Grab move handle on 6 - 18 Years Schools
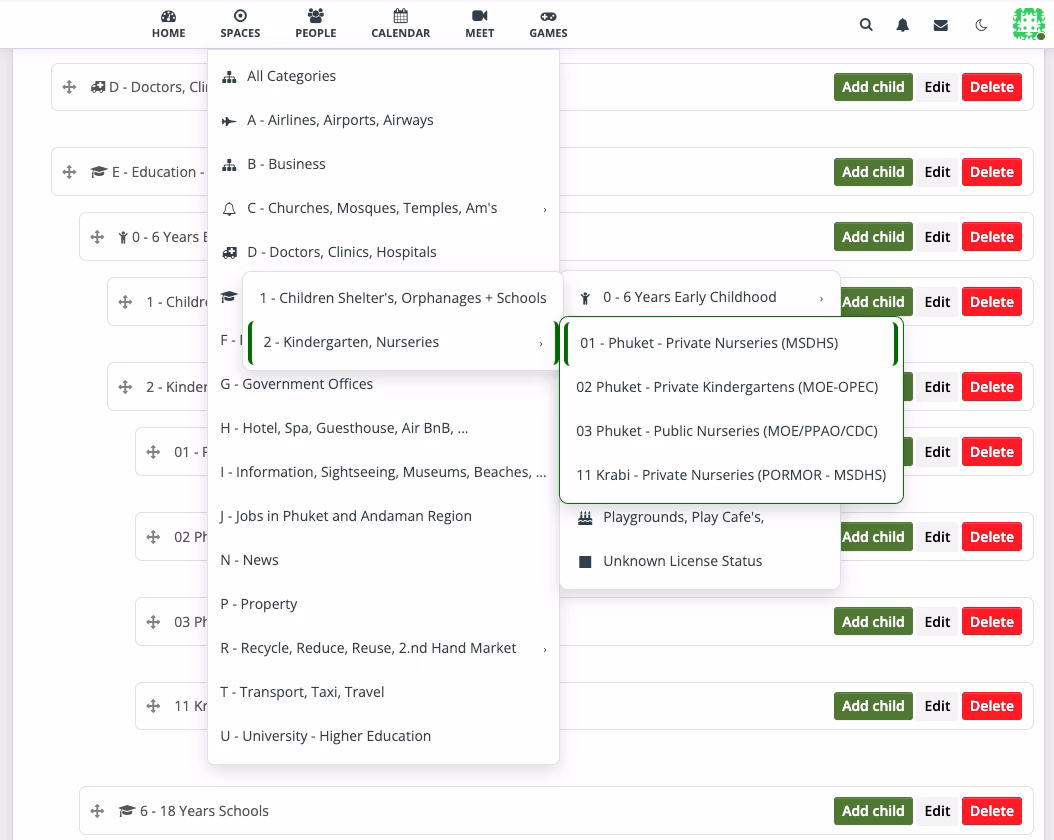This screenshot has height=840, width=1054. pos(97,811)
